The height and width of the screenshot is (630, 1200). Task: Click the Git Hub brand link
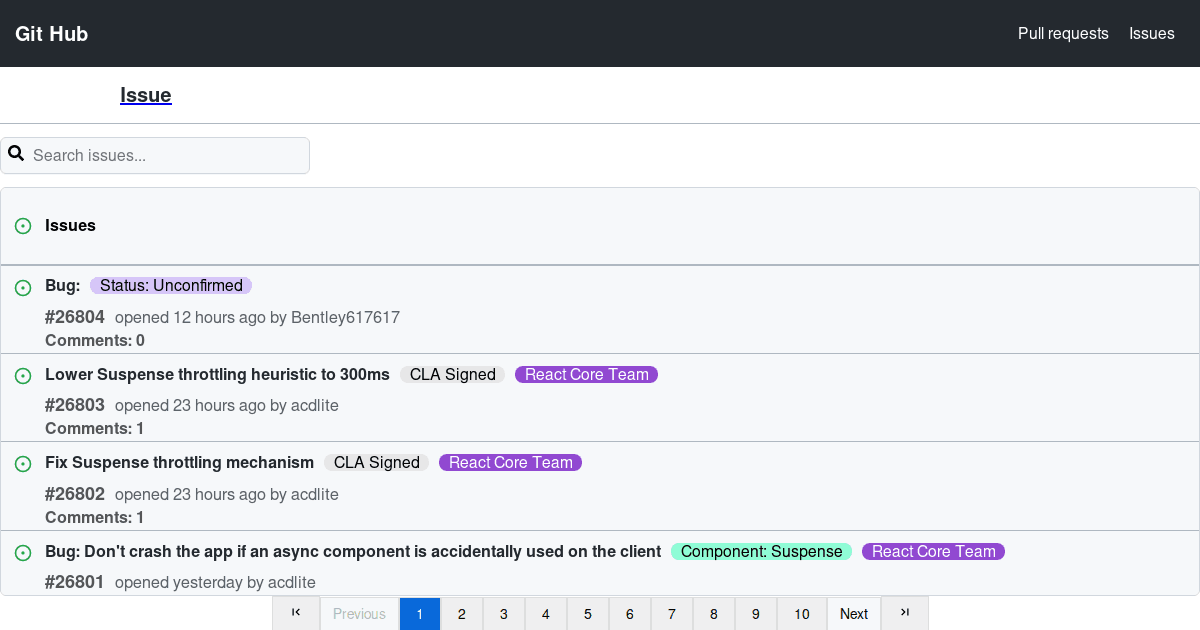(x=52, y=33)
